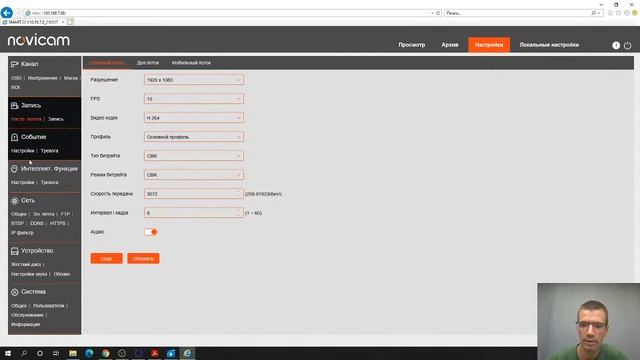640x360 pixels.
Task: Open HTTPS link under Сеть
Action: click(58, 224)
